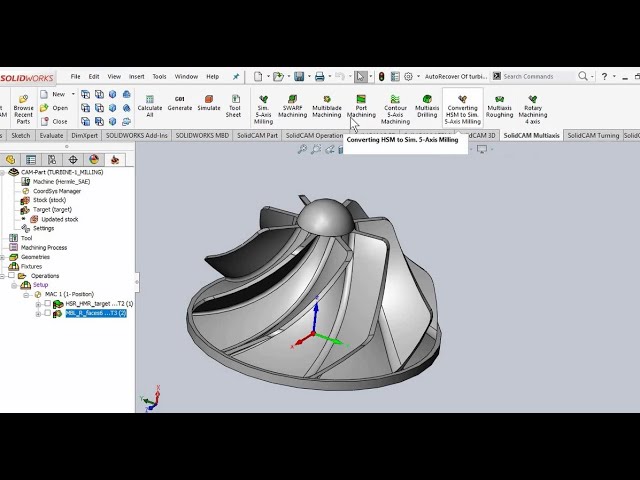
Task: Open the DimXpertManager crosshair tab
Action: (x=73, y=160)
